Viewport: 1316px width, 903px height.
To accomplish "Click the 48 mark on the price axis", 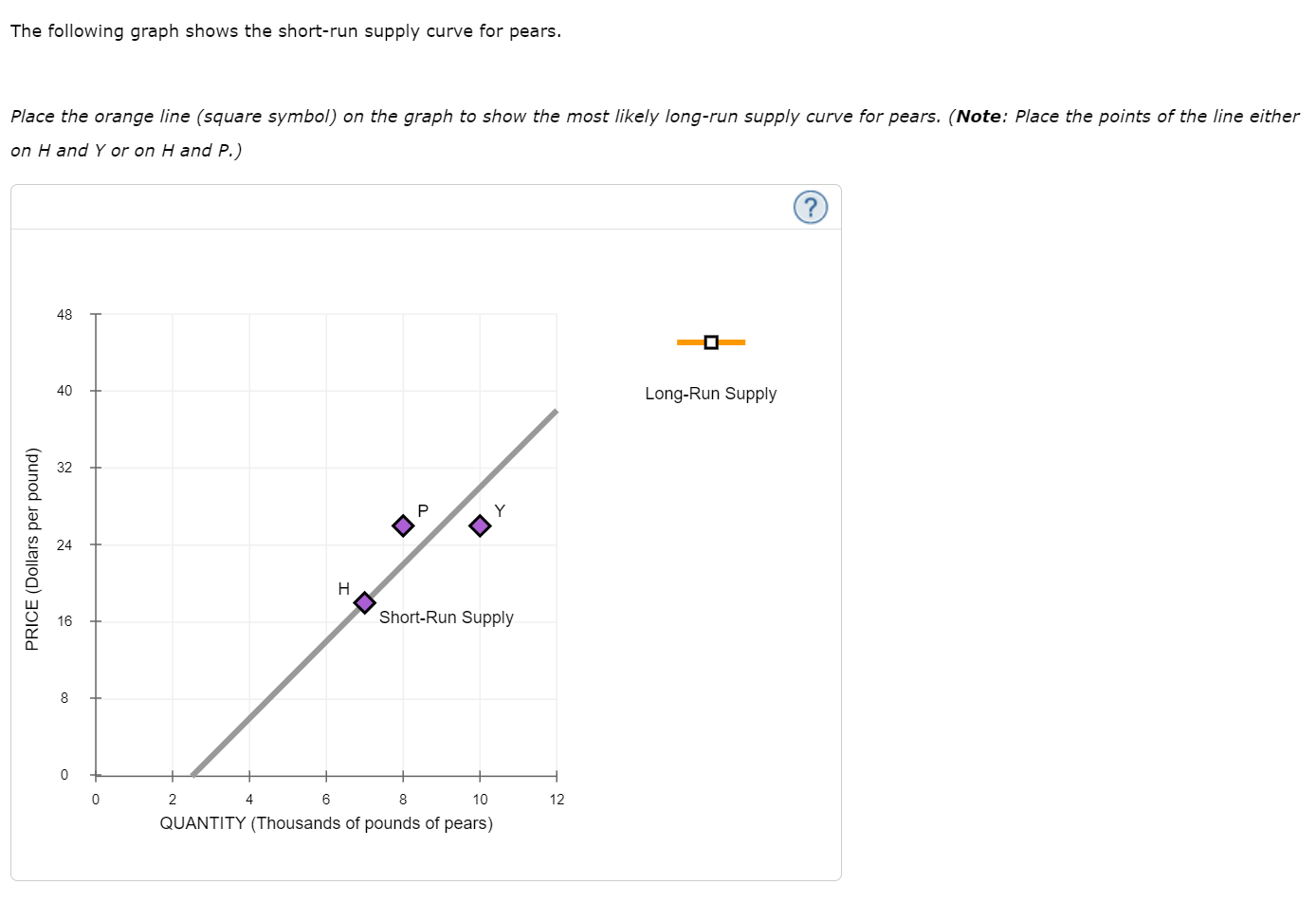I will pyautogui.click(x=65, y=314).
